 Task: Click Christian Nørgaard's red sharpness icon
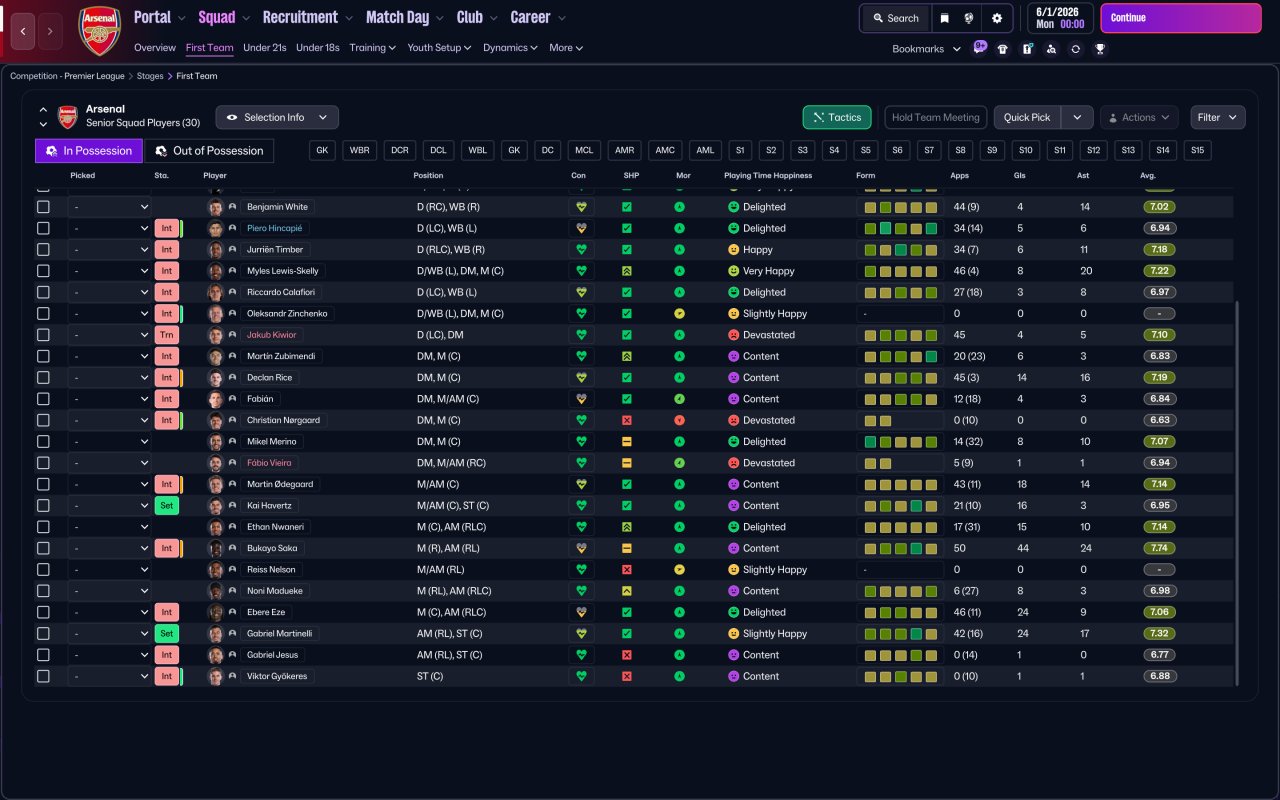627,420
